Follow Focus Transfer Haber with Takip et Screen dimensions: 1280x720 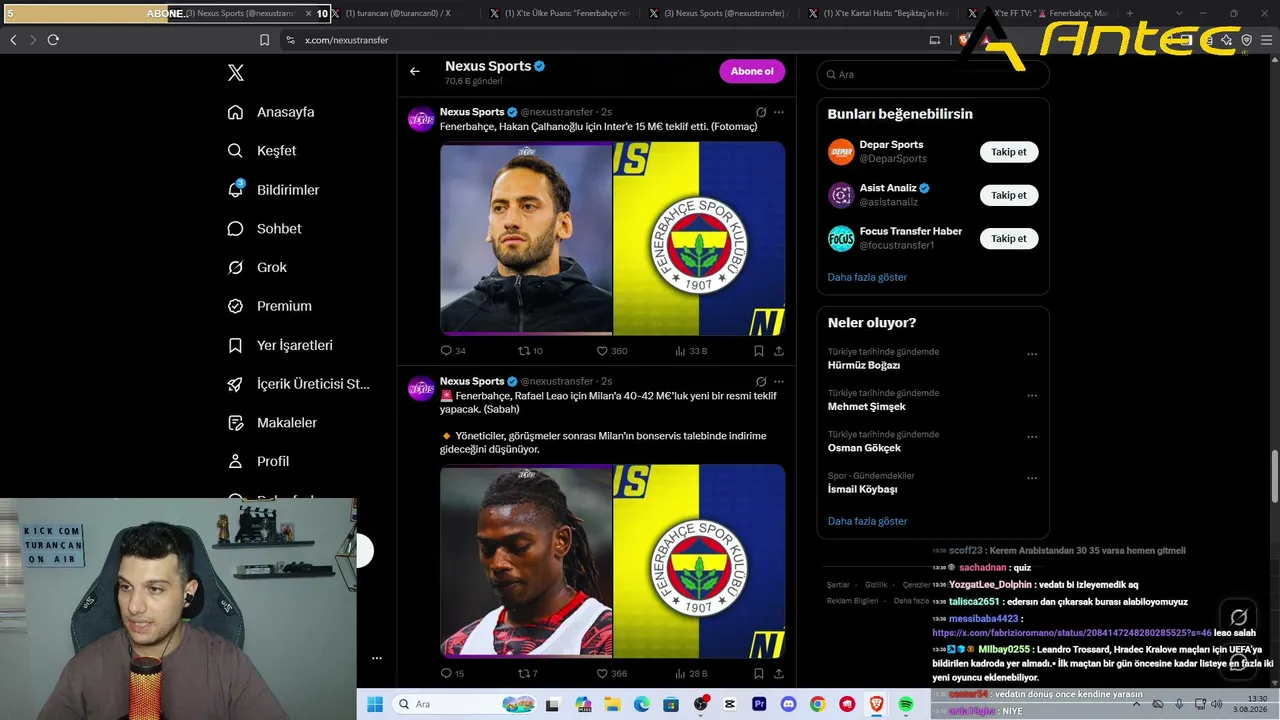(1008, 238)
